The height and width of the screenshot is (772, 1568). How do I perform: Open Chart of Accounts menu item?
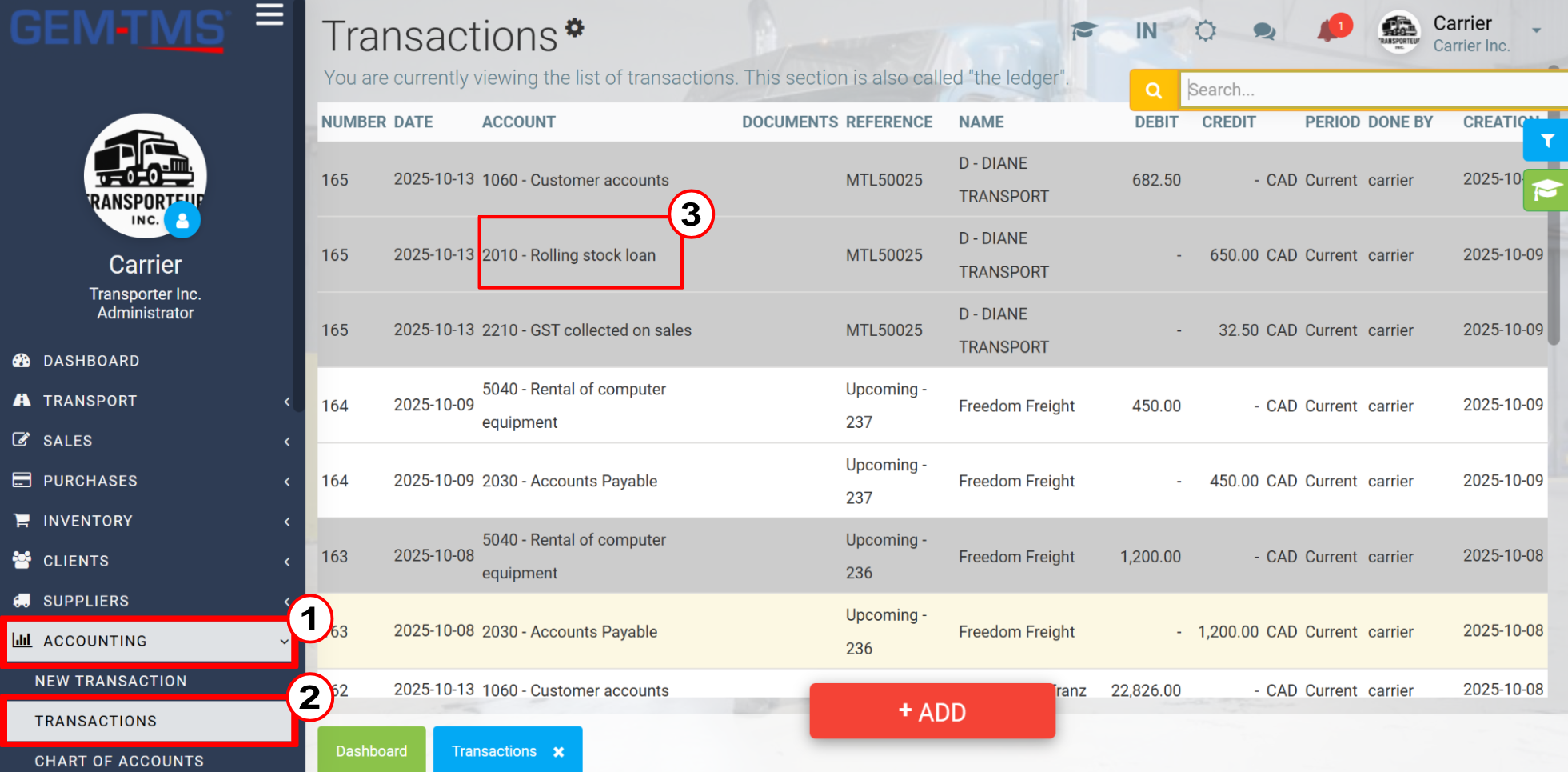[119, 761]
